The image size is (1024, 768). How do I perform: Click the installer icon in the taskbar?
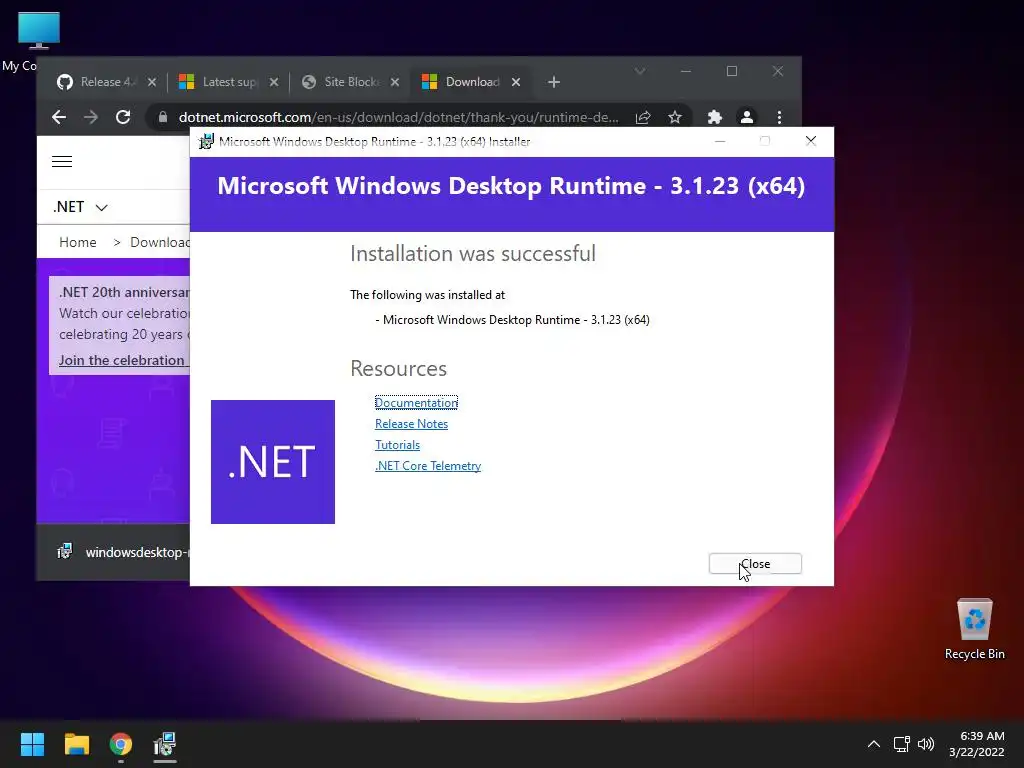165,744
